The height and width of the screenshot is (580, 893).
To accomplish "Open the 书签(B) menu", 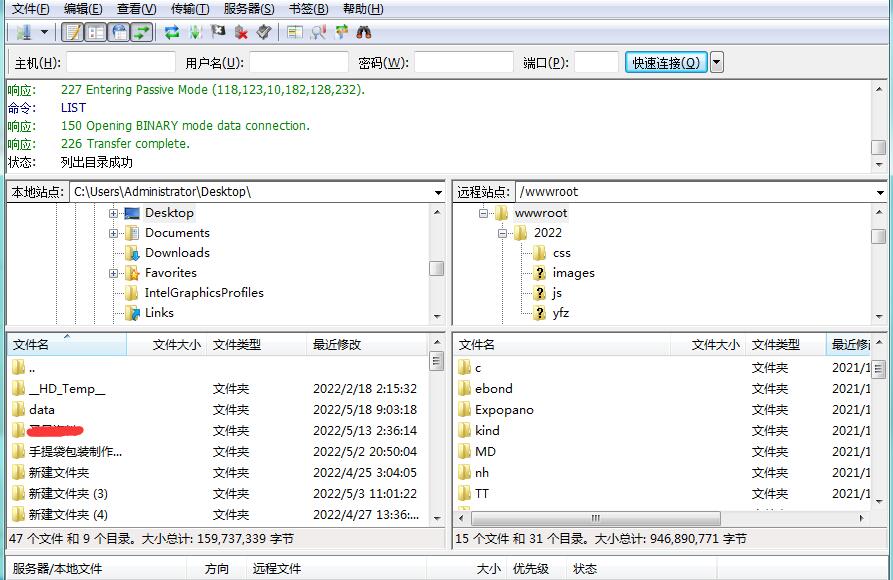I will click(308, 9).
